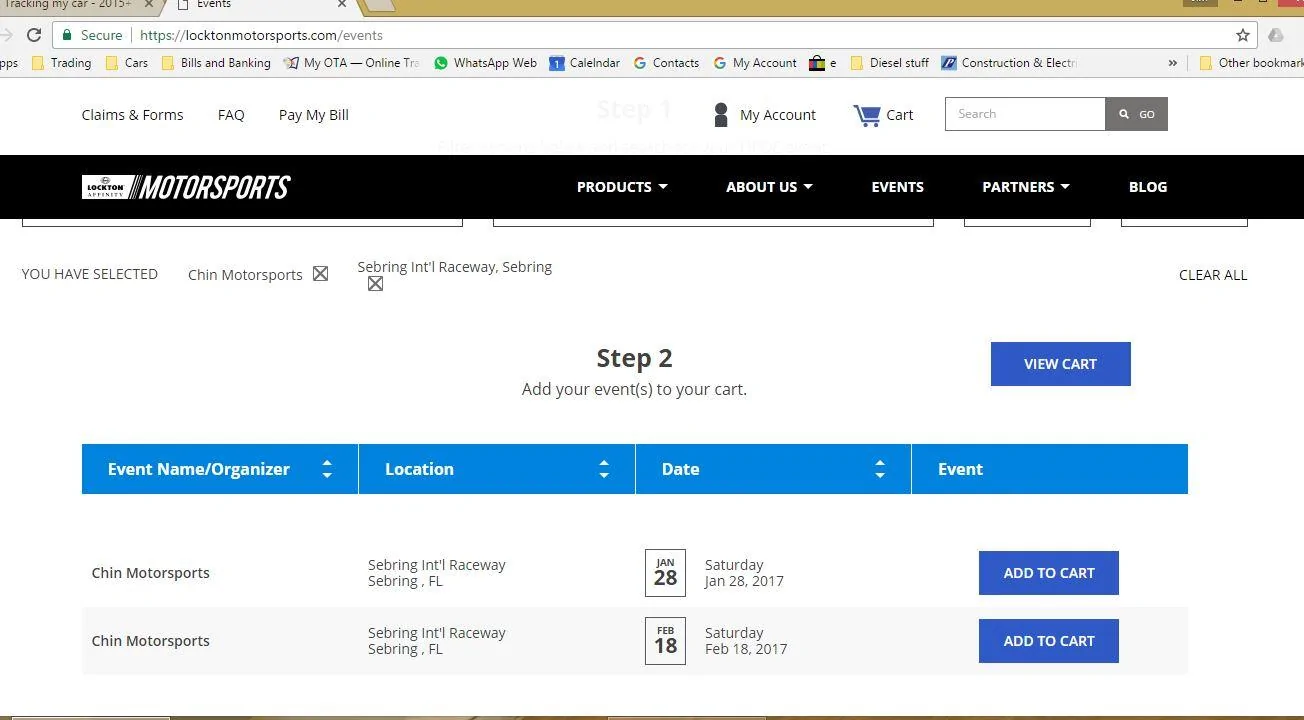Image resolution: width=1304 pixels, height=720 pixels.
Task: Add the Feb 18, 2017 event to cart
Action: pos(1049,641)
